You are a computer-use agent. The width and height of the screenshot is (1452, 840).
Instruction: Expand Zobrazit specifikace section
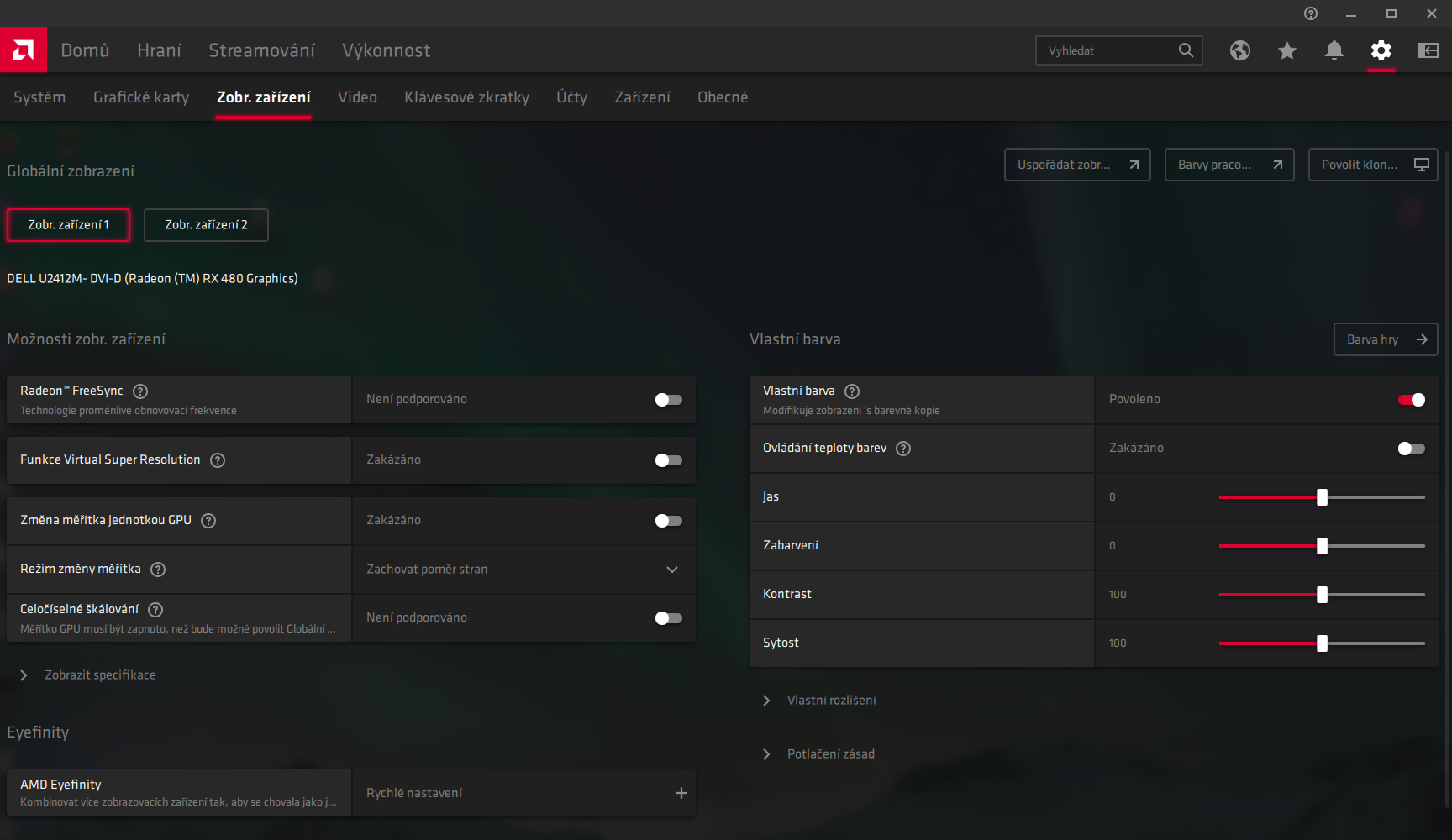(87, 675)
